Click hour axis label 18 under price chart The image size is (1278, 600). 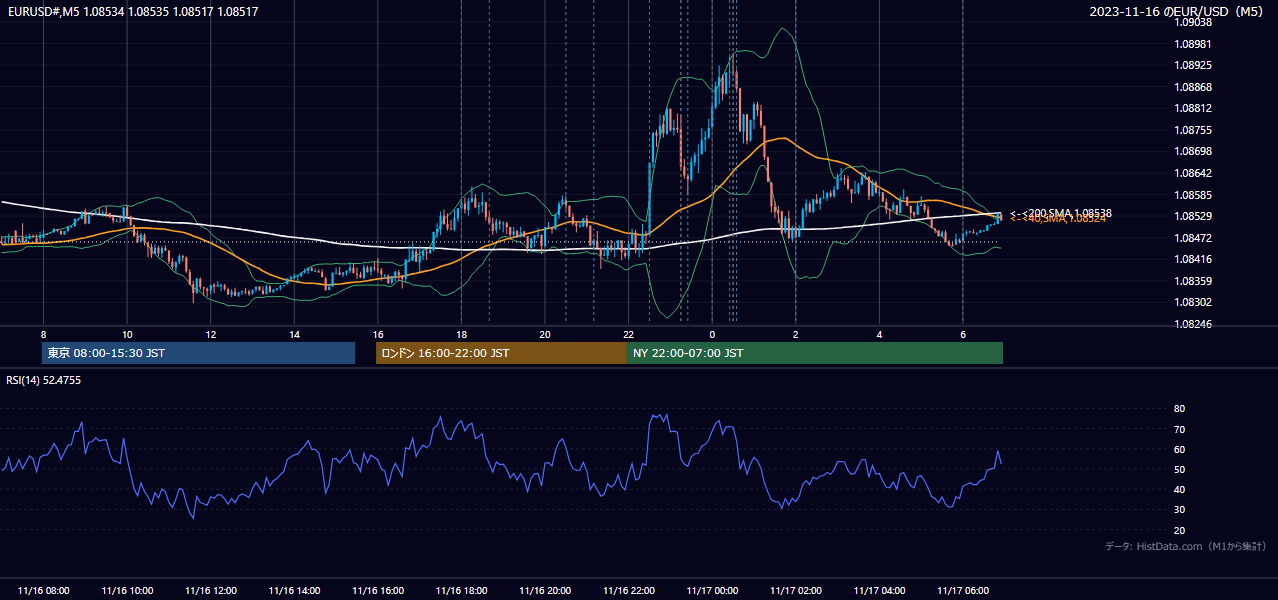click(x=461, y=334)
